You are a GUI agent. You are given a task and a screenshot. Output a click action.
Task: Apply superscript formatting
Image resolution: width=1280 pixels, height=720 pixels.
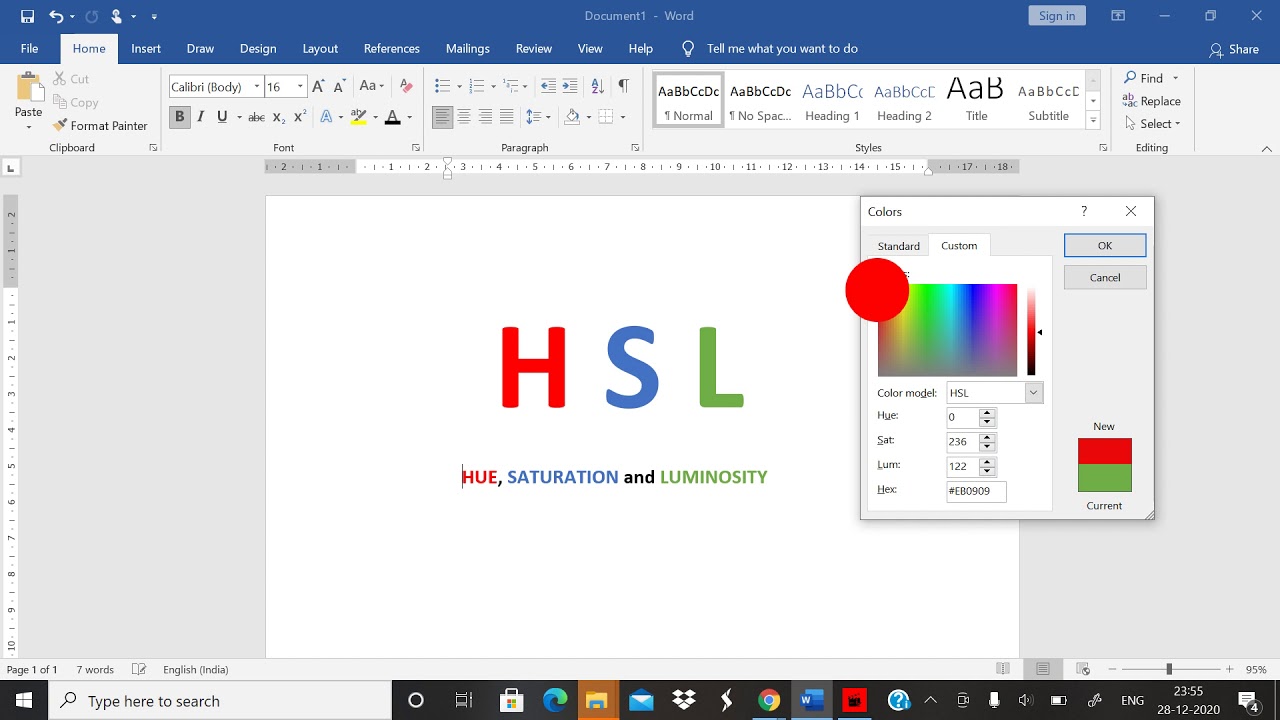coord(300,117)
